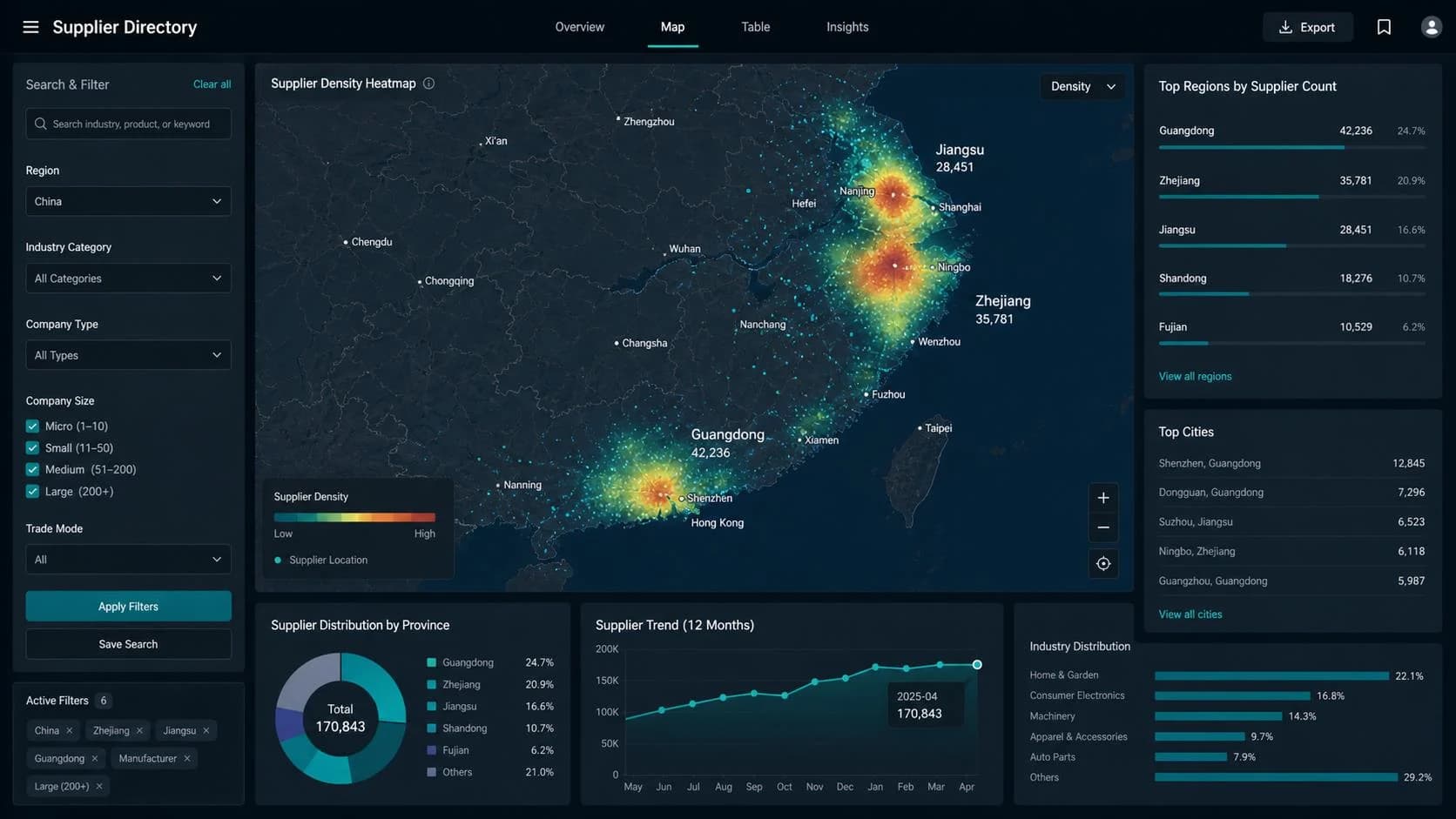Viewport: 1456px width, 819px height.
Task: Select Suzhou, Jiangsu city row
Action: pyautogui.click(x=1291, y=522)
